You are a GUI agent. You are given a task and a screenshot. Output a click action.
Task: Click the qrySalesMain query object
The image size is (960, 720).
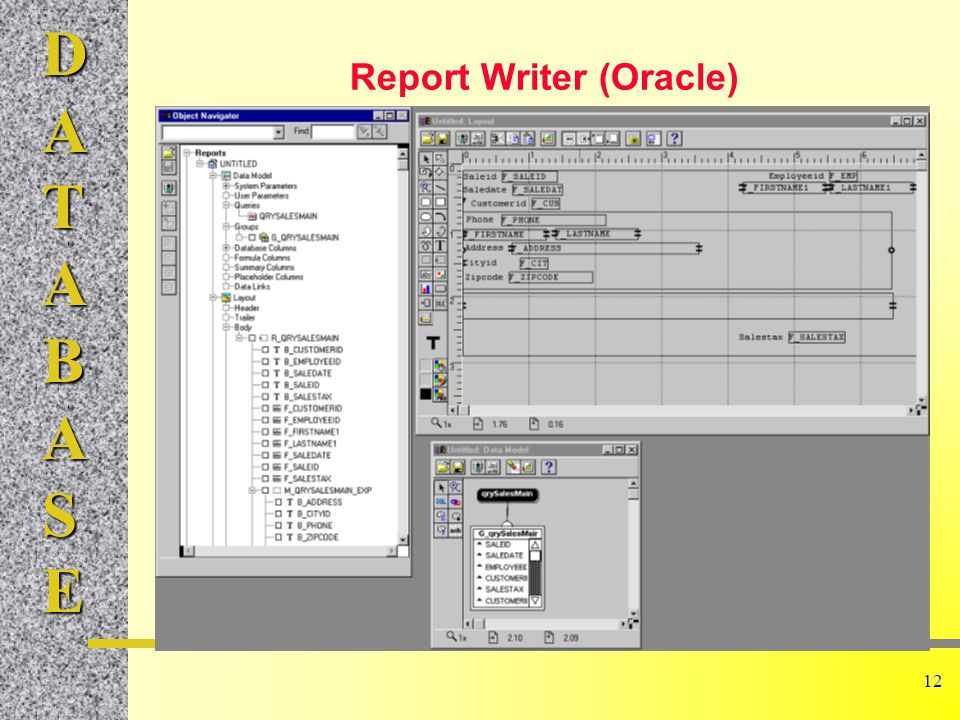[x=507, y=495]
